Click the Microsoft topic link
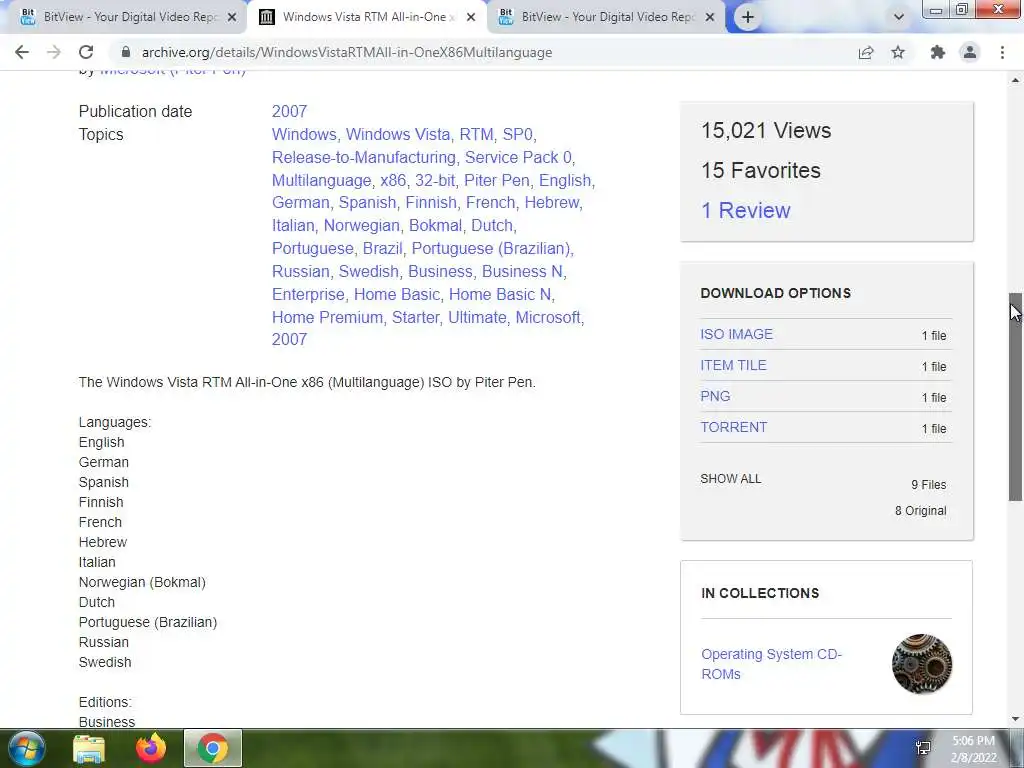Screen dimensions: 1024x768 548,317
